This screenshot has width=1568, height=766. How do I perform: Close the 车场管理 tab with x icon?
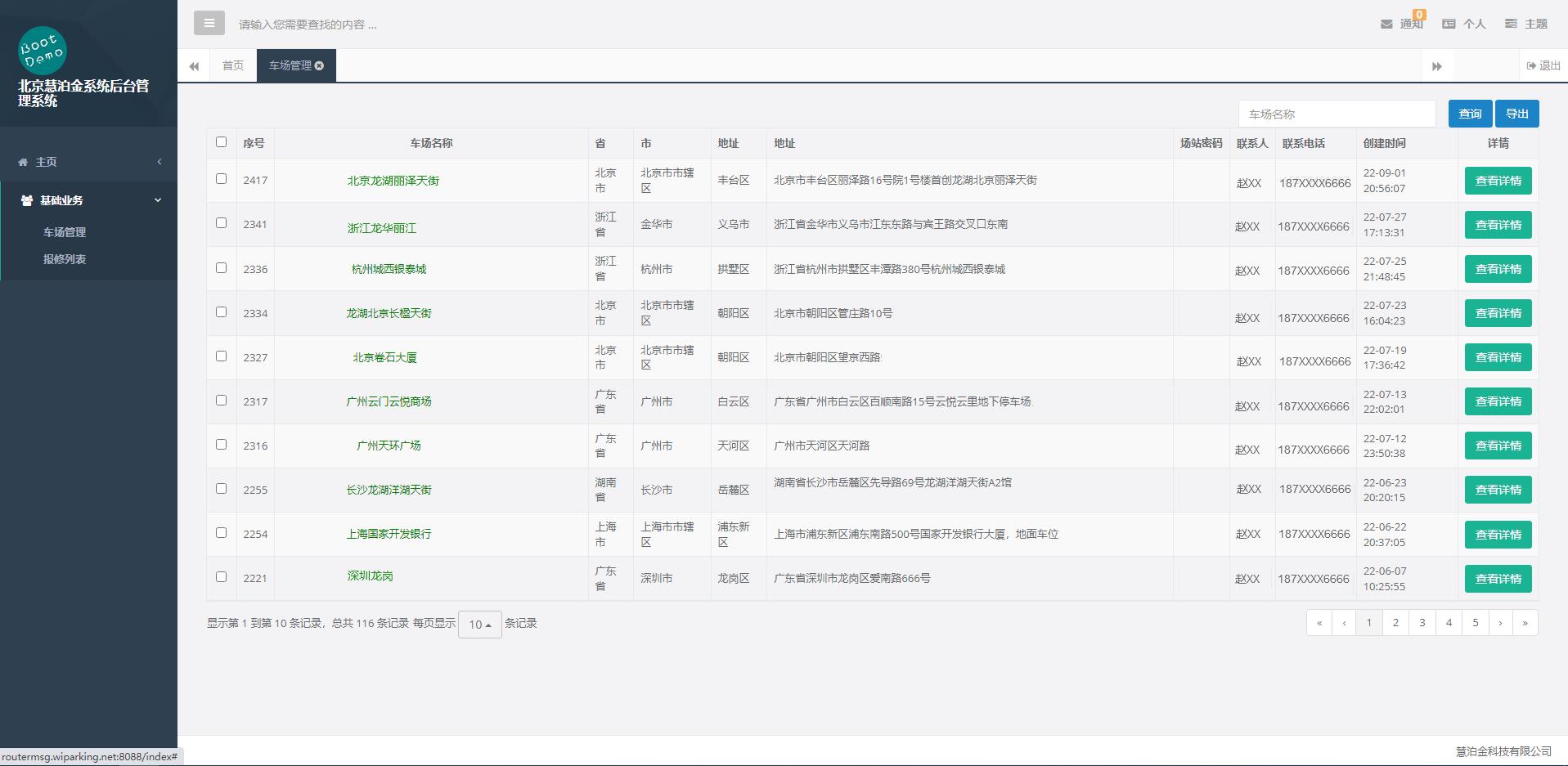320,66
